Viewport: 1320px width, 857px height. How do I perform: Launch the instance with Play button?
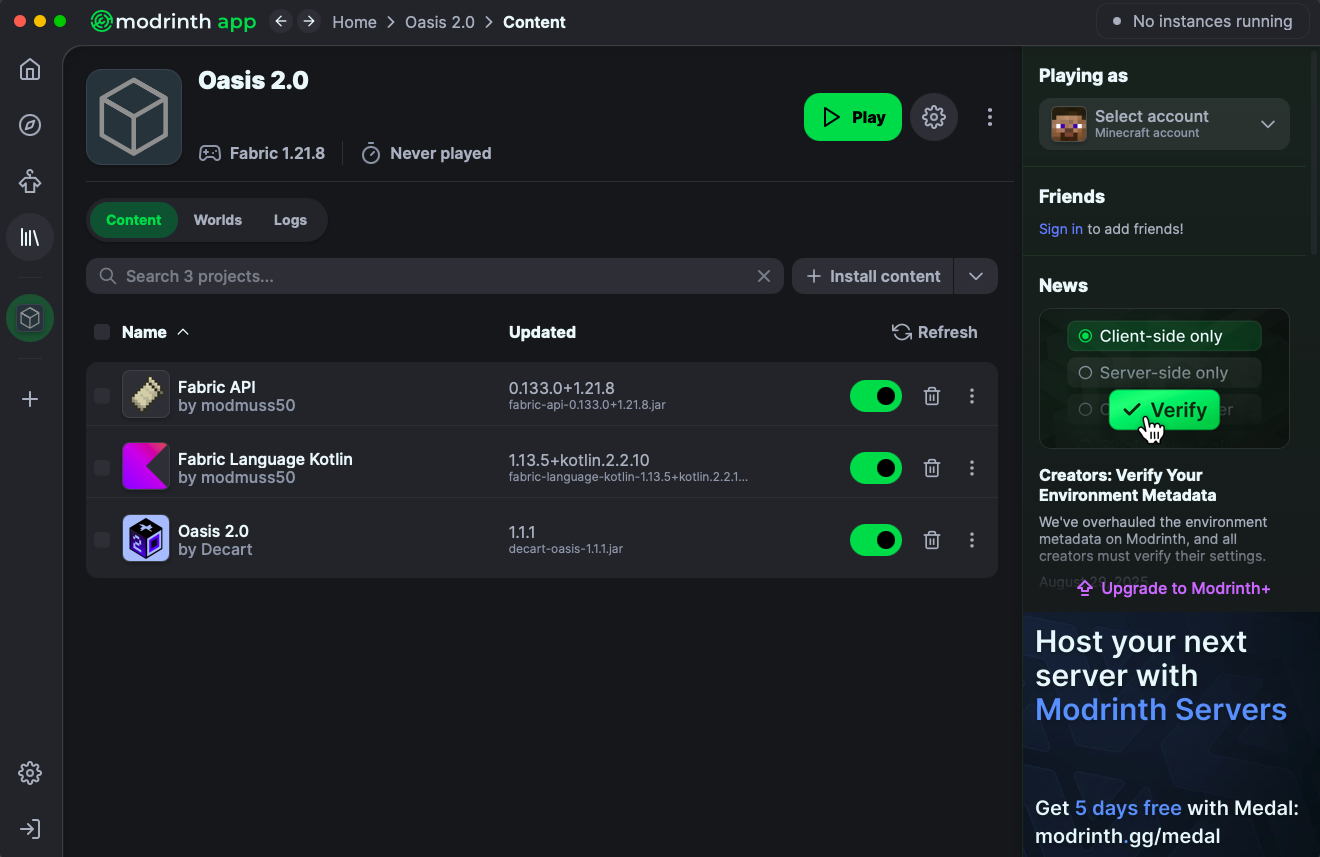click(853, 117)
